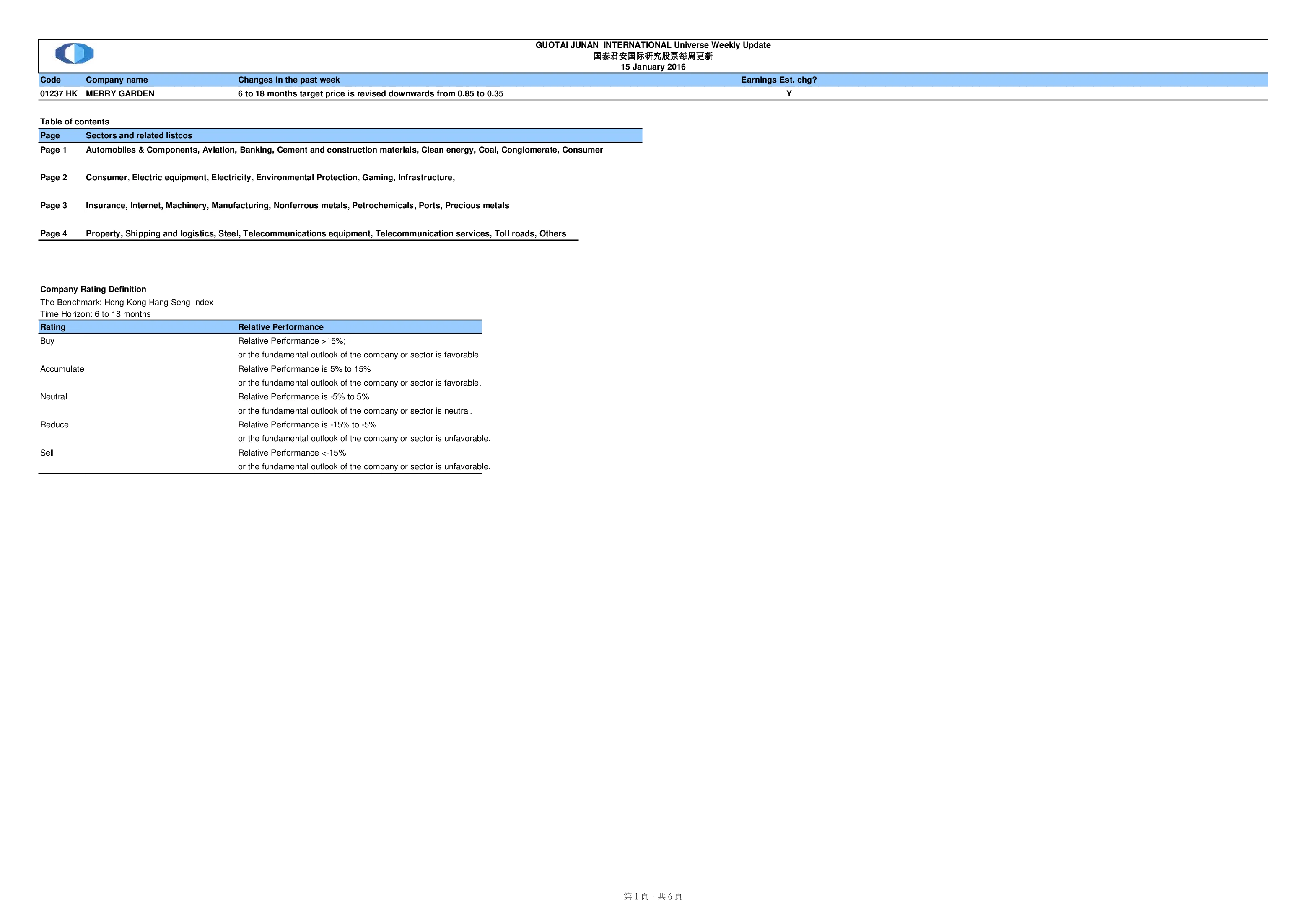Click the 'Page 2' contents entry
The width and height of the screenshot is (1307, 924).
54,178
